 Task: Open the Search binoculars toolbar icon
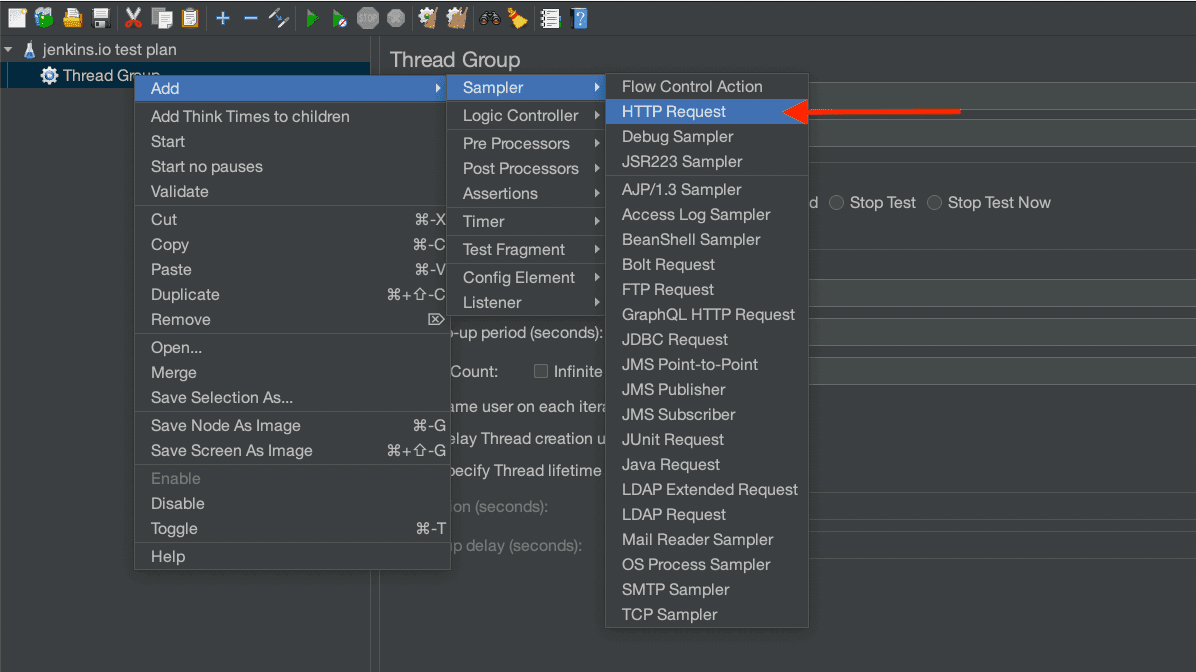click(490, 18)
